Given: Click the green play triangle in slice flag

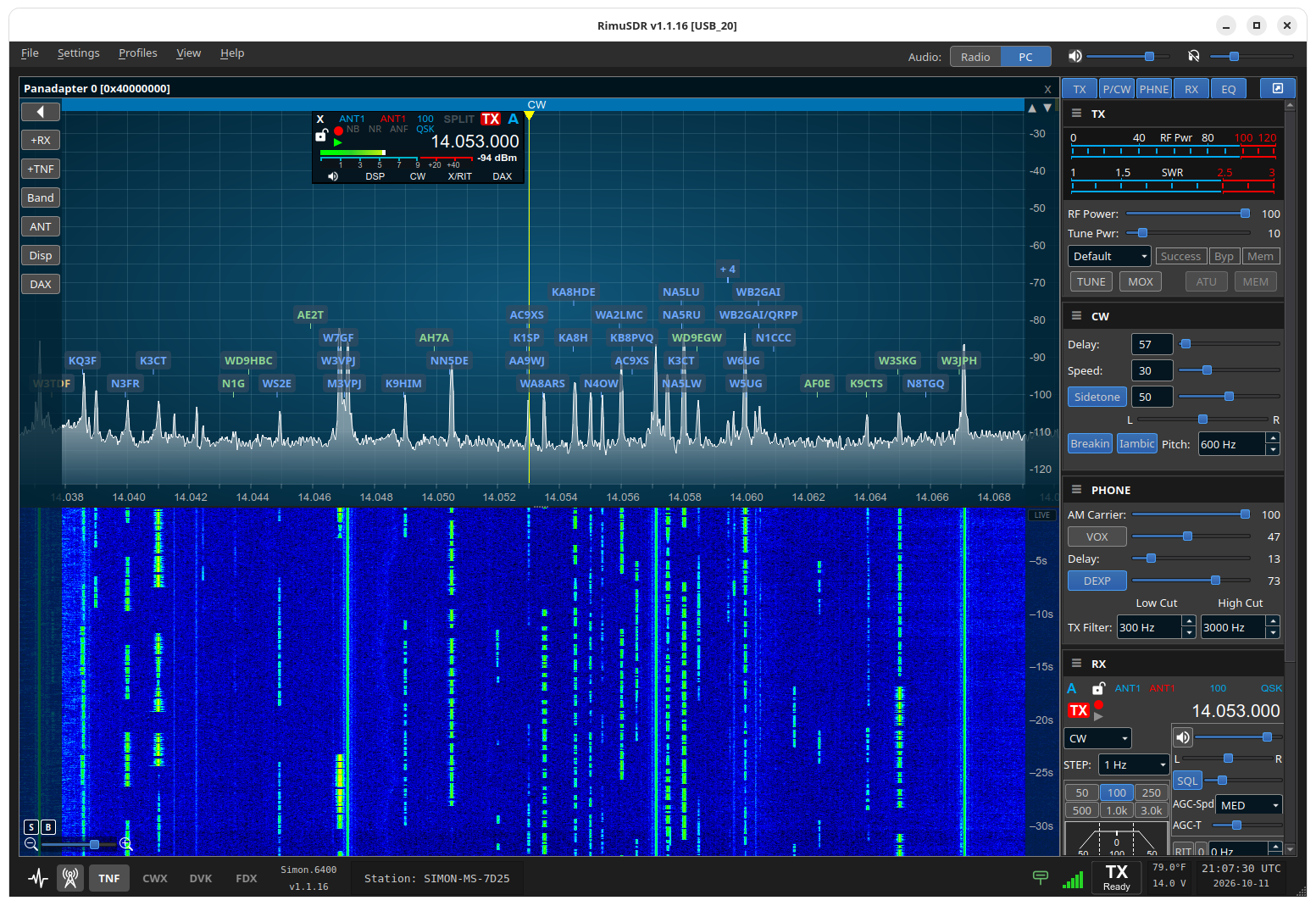Looking at the screenshot, I should coord(337,142).
